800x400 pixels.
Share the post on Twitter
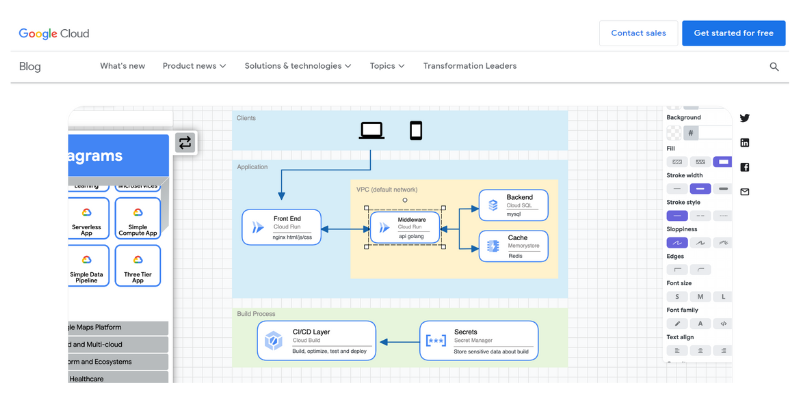click(x=744, y=118)
